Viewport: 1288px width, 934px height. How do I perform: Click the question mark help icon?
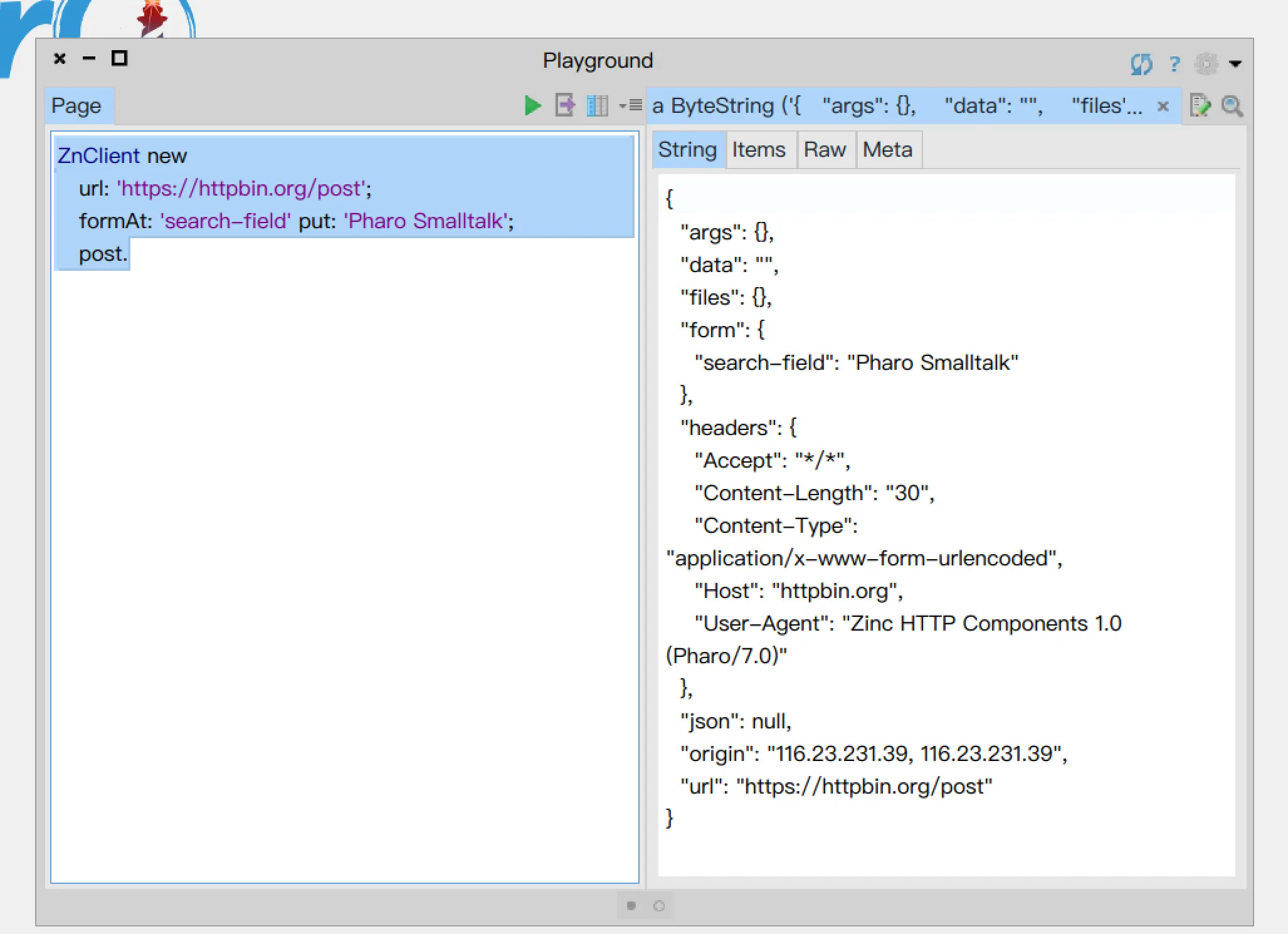click(x=1175, y=63)
